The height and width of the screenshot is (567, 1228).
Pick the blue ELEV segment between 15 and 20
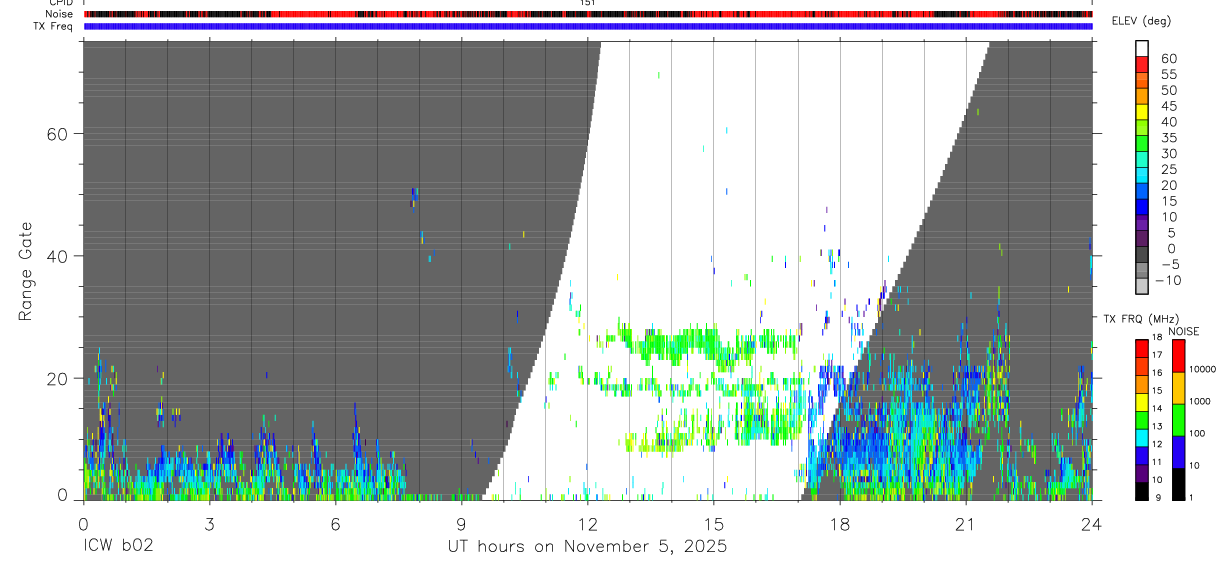1142,190
